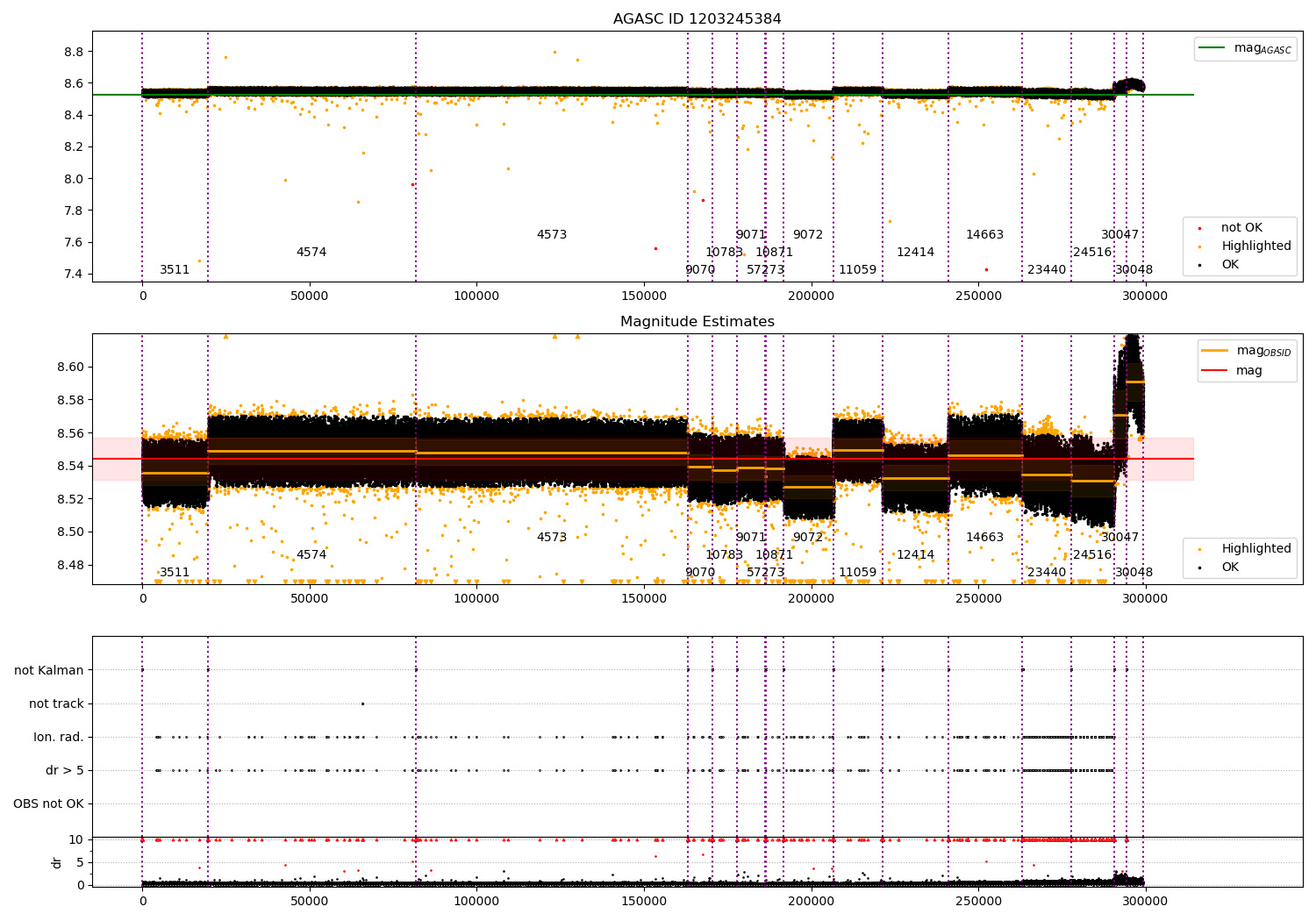Click the 300000 x-tick in the bottom panel

coord(1146,902)
